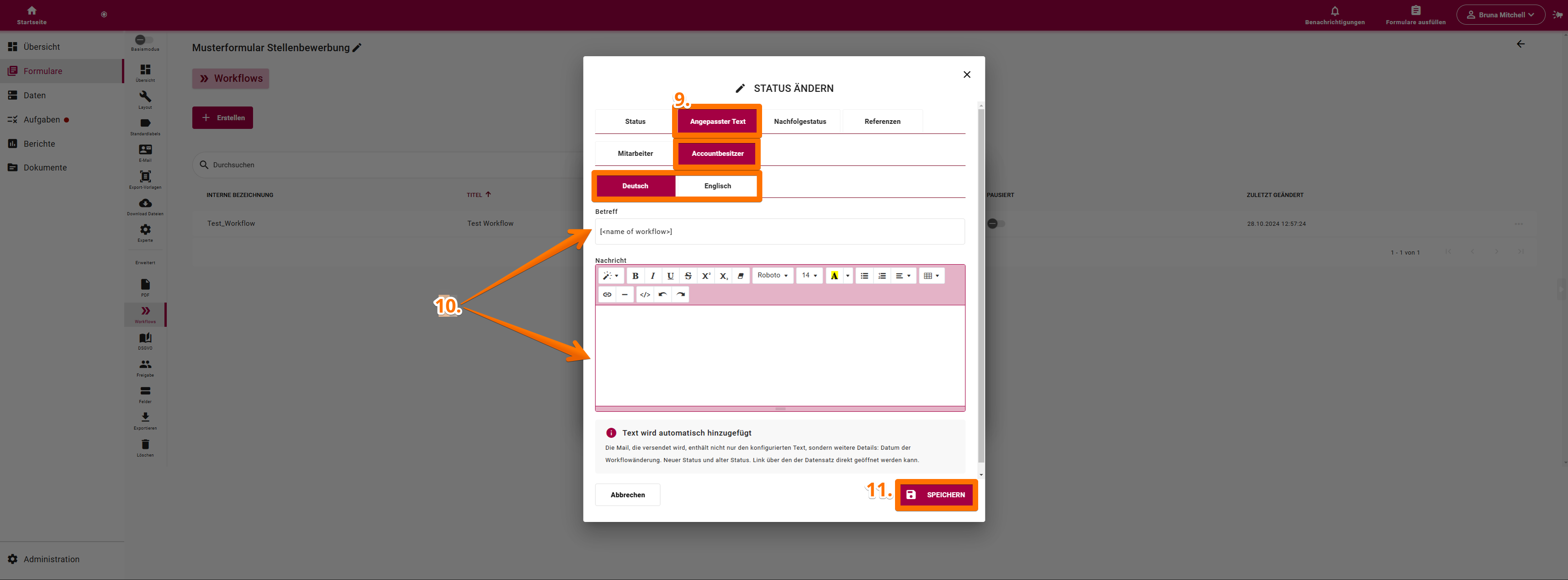Go to Startseite
The image size is (1568, 580).
tap(32, 15)
